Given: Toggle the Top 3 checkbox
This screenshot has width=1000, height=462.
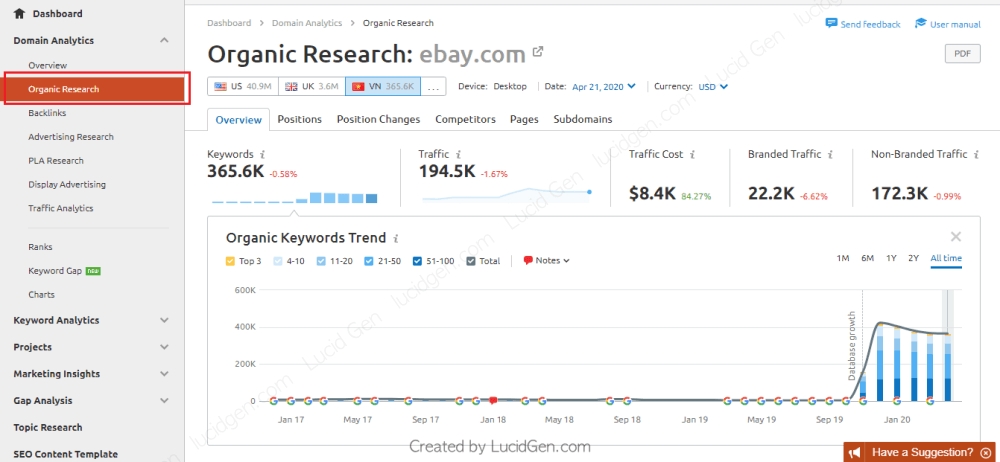Looking at the screenshot, I should (x=230, y=261).
